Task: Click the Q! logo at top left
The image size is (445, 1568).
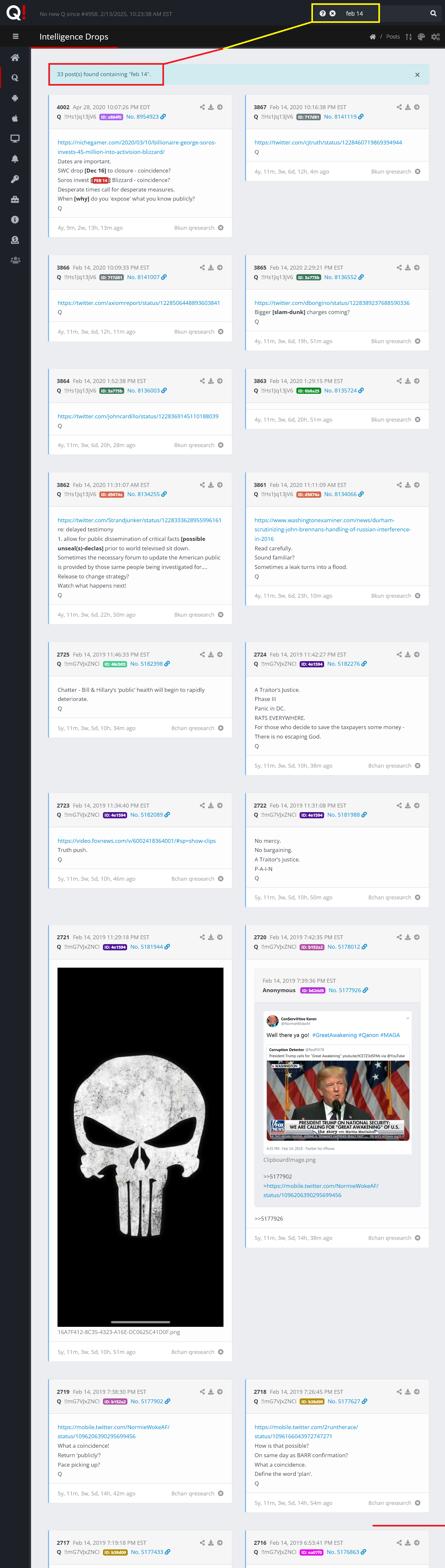Action: click(16, 12)
